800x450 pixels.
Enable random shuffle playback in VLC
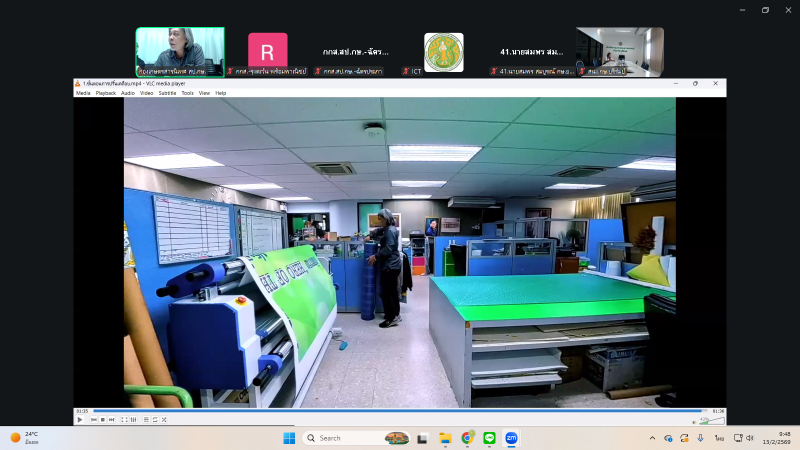[x=162, y=420]
